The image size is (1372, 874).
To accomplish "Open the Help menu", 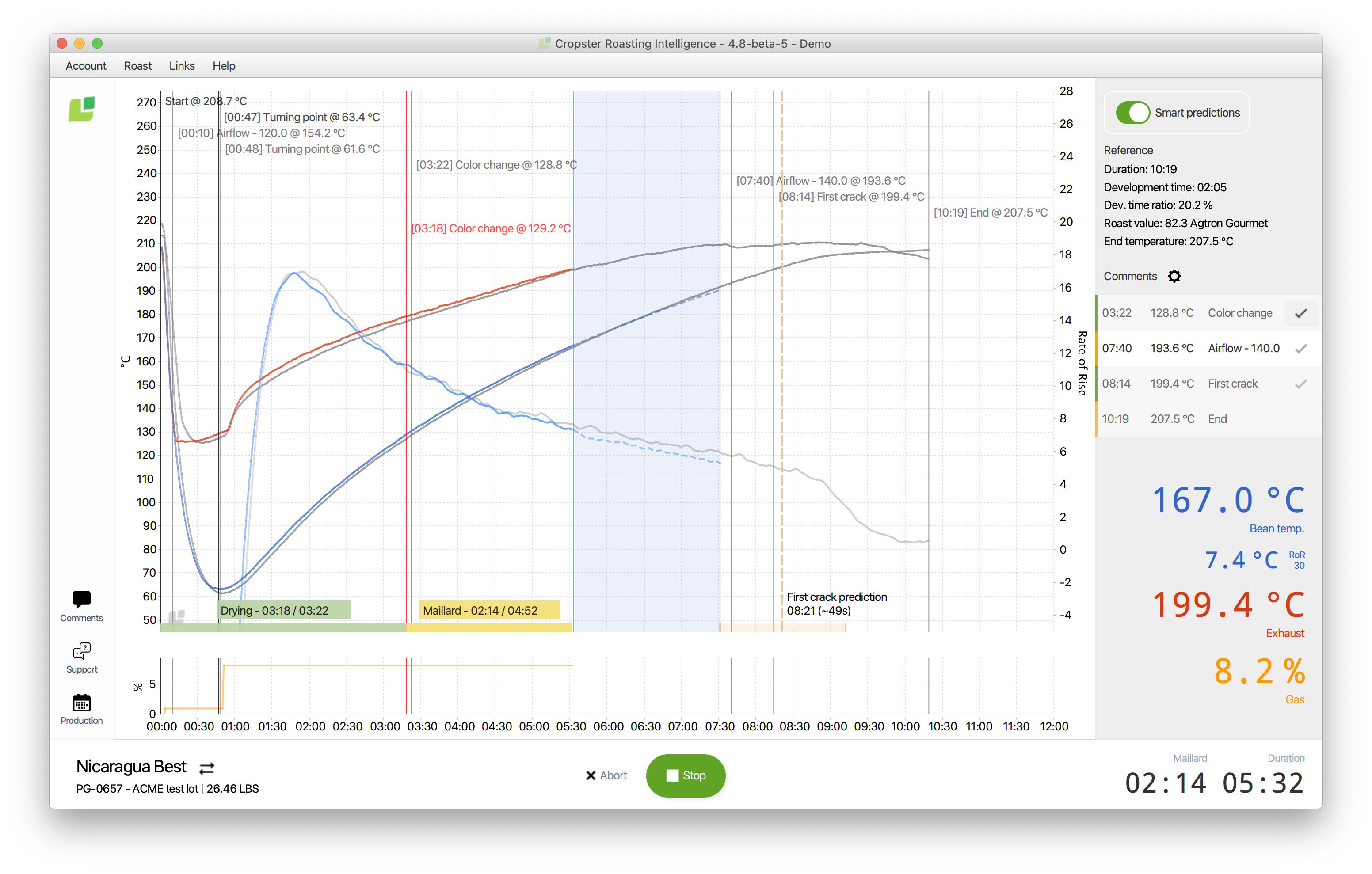I will (224, 66).
